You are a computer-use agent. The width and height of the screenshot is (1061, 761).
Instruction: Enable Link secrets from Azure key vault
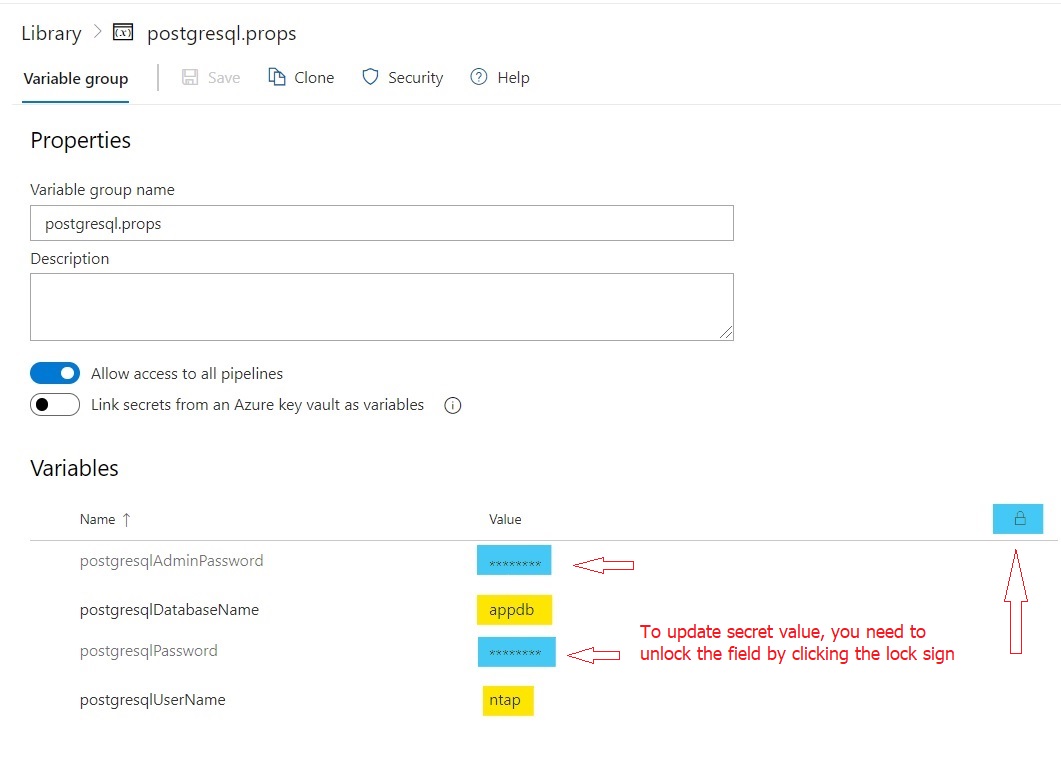coord(55,405)
